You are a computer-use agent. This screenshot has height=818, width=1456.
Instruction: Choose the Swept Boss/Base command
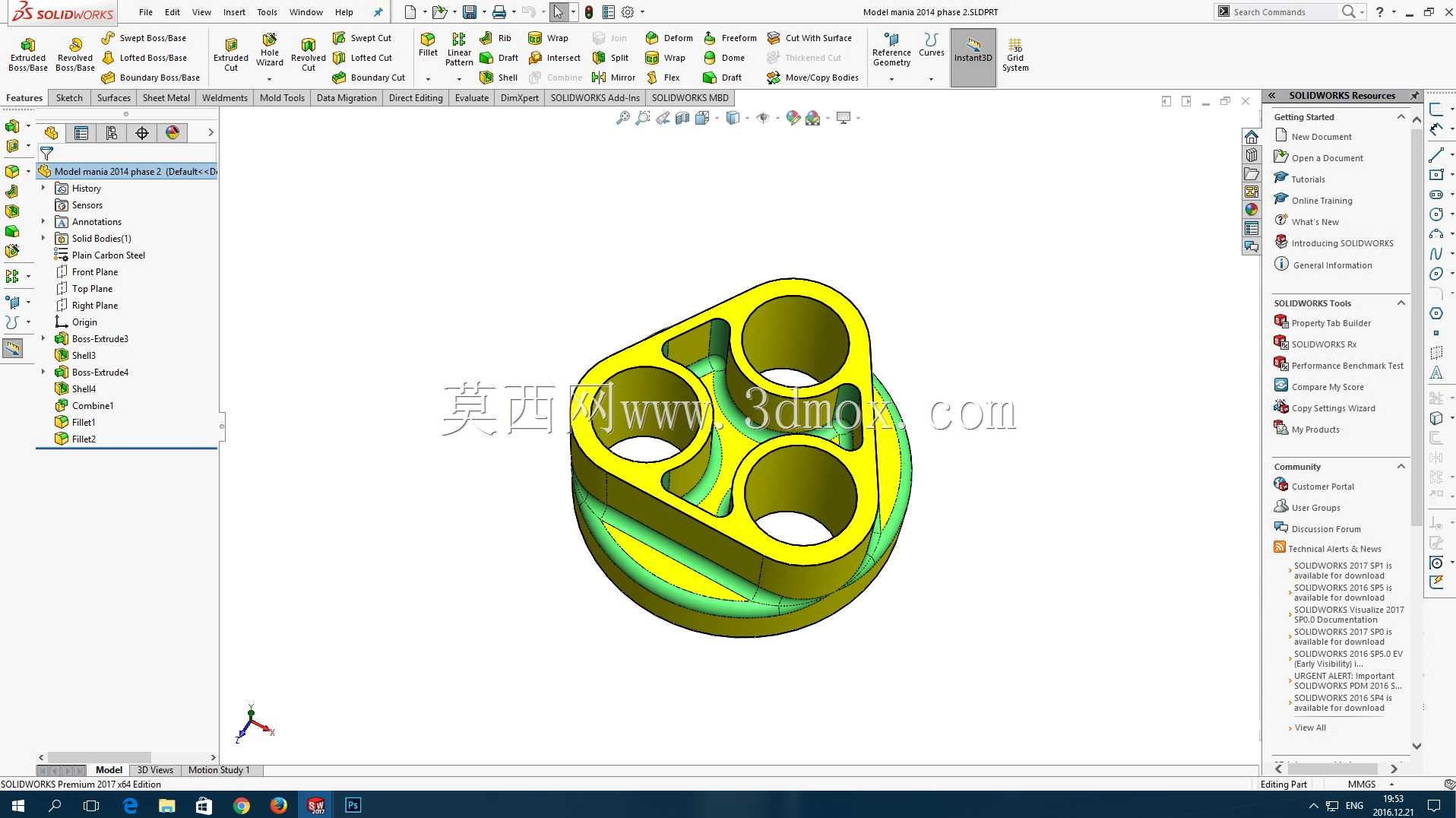coord(144,38)
